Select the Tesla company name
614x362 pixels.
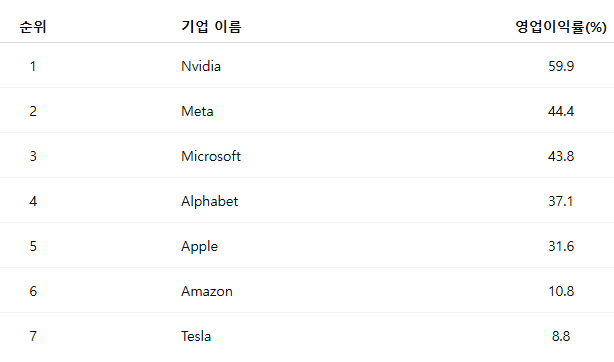tap(196, 336)
